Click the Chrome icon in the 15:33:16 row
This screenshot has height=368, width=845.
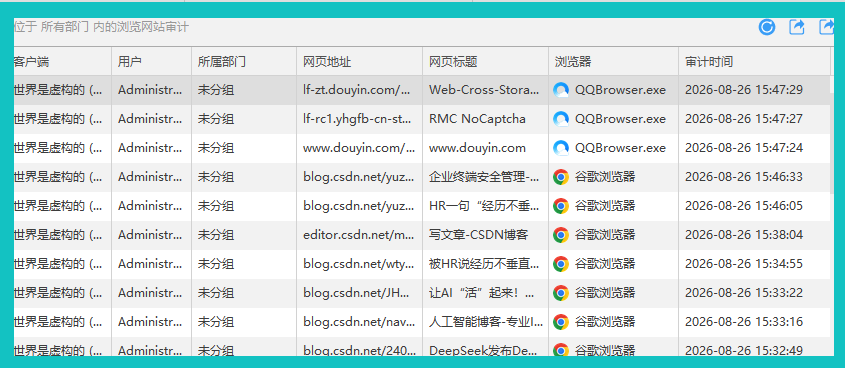(x=561, y=323)
